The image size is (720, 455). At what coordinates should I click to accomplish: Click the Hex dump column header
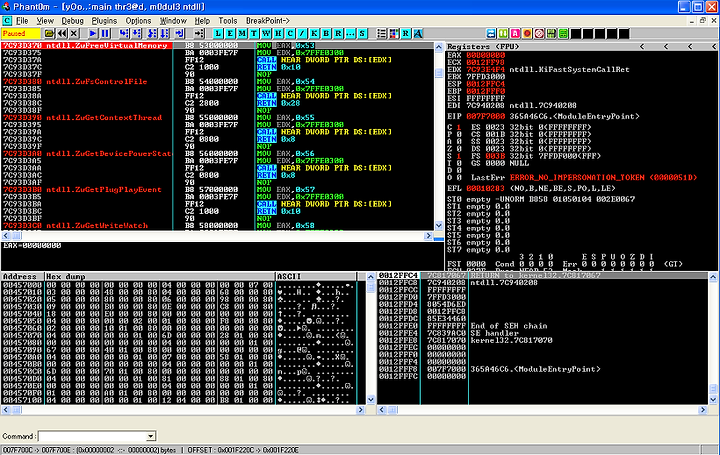tap(159, 276)
